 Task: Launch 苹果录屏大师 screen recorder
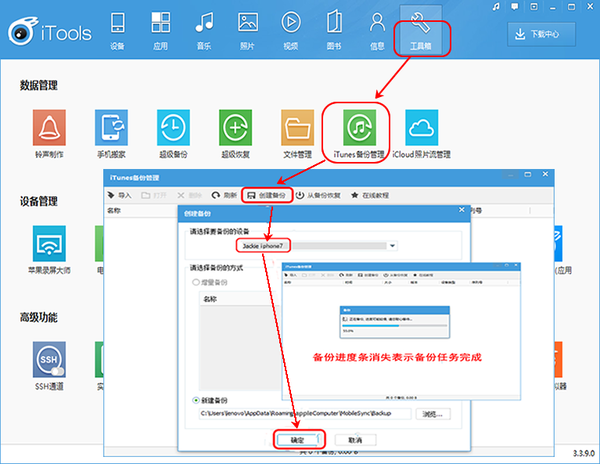point(49,250)
